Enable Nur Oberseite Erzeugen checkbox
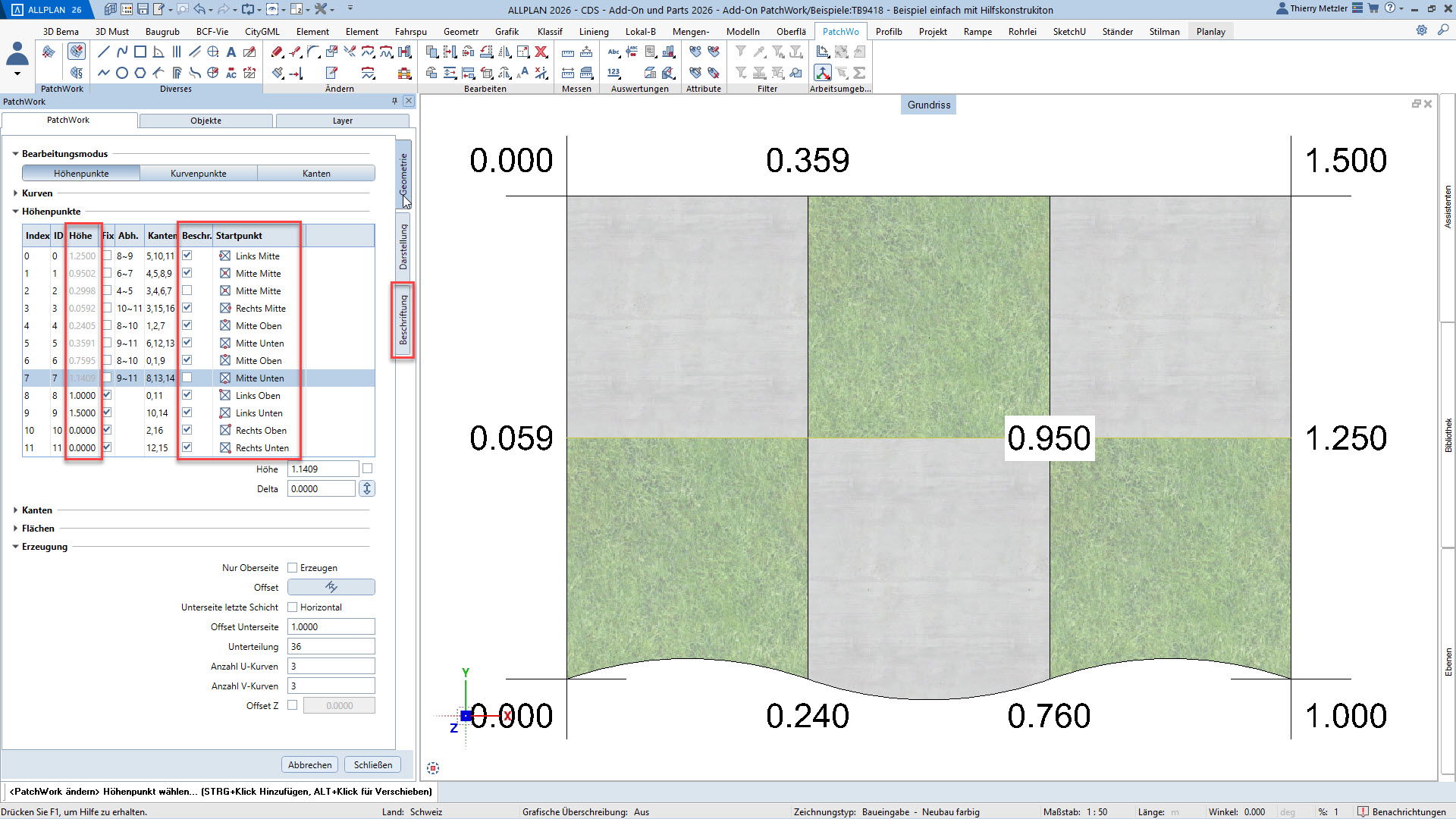The width and height of the screenshot is (1456, 819). [x=293, y=568]
